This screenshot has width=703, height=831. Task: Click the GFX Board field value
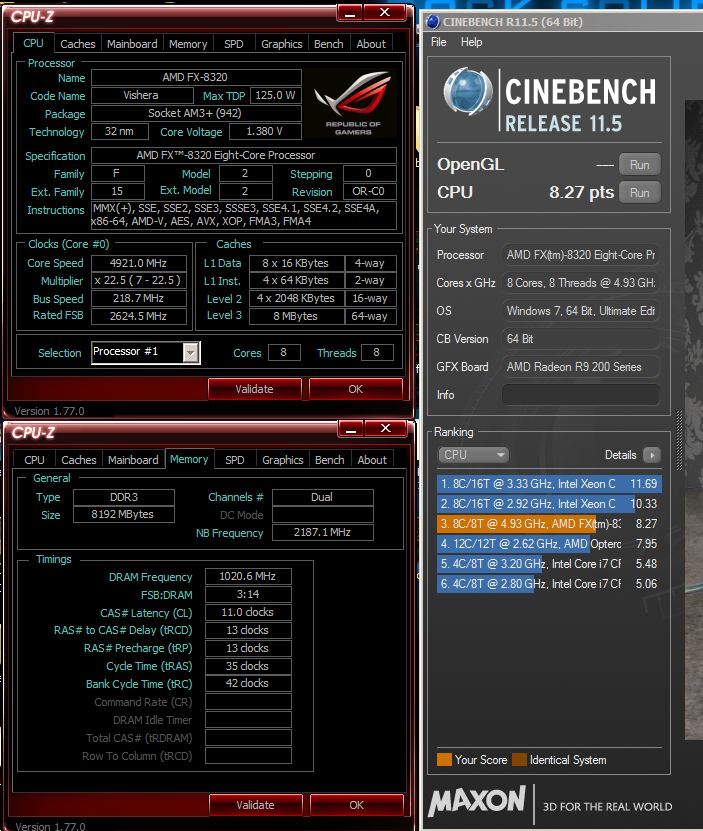(x=581, y=367)
